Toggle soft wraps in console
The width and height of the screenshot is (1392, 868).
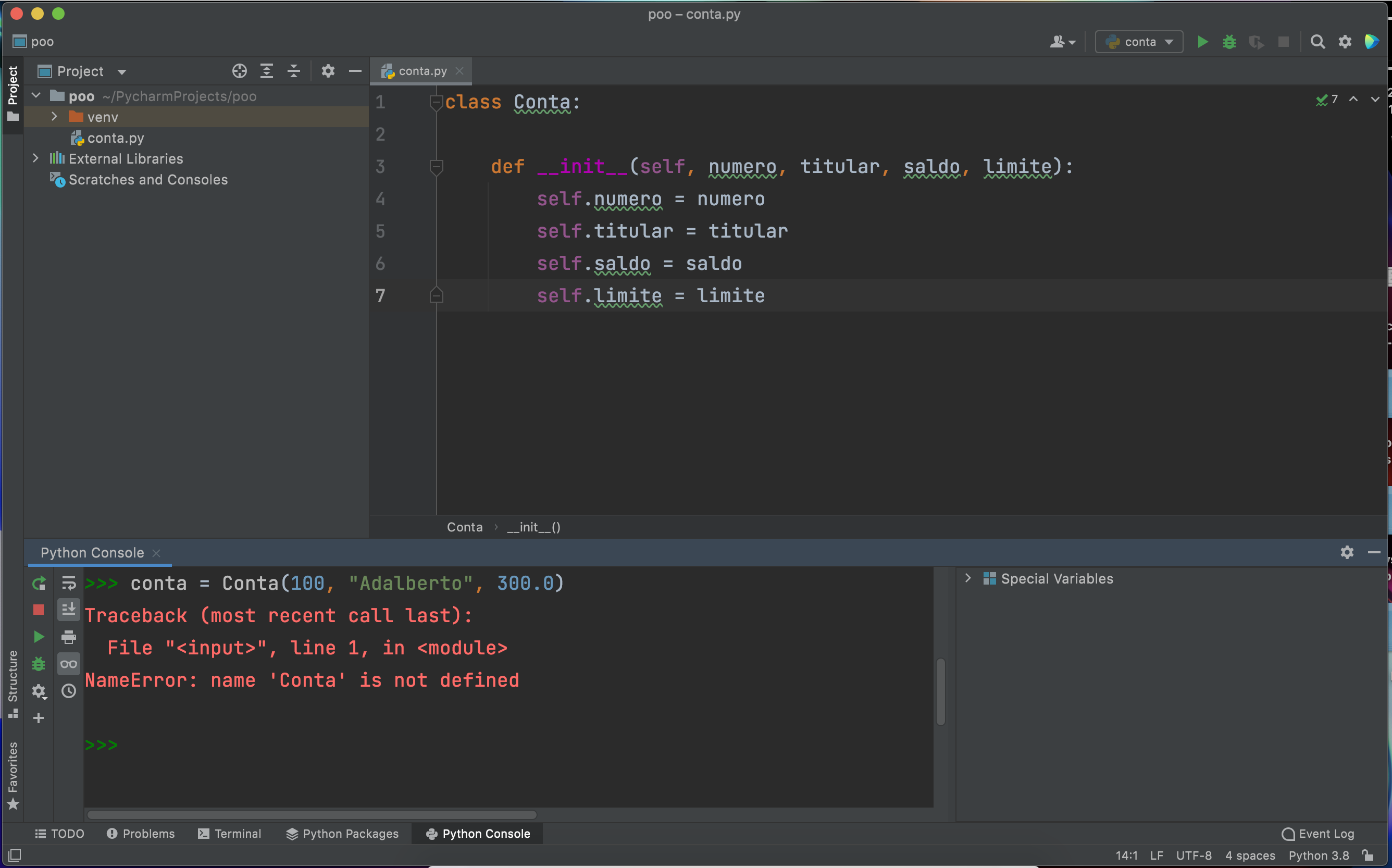(x=69, y=583)
